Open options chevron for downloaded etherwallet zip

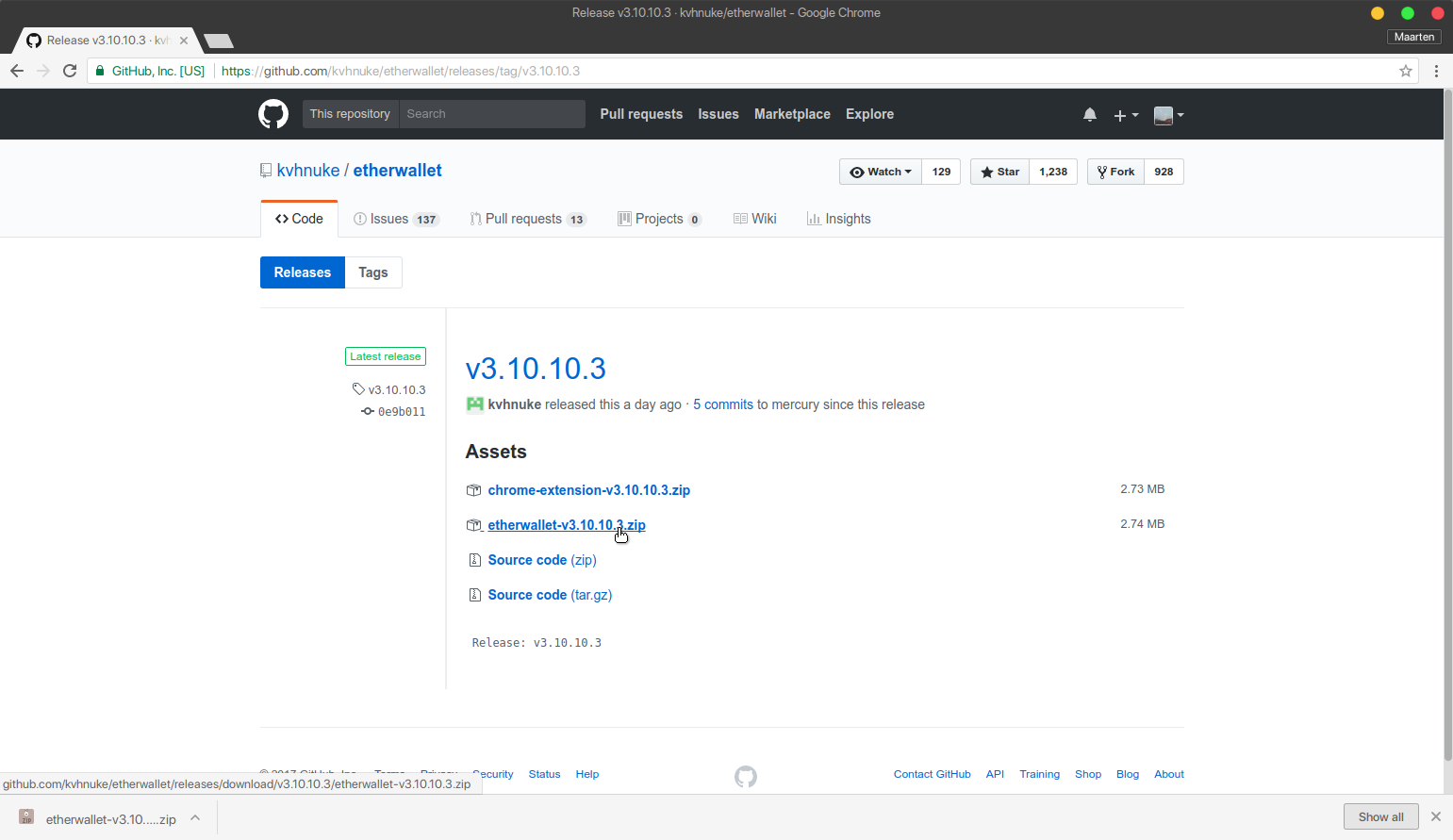click(195, 818)
